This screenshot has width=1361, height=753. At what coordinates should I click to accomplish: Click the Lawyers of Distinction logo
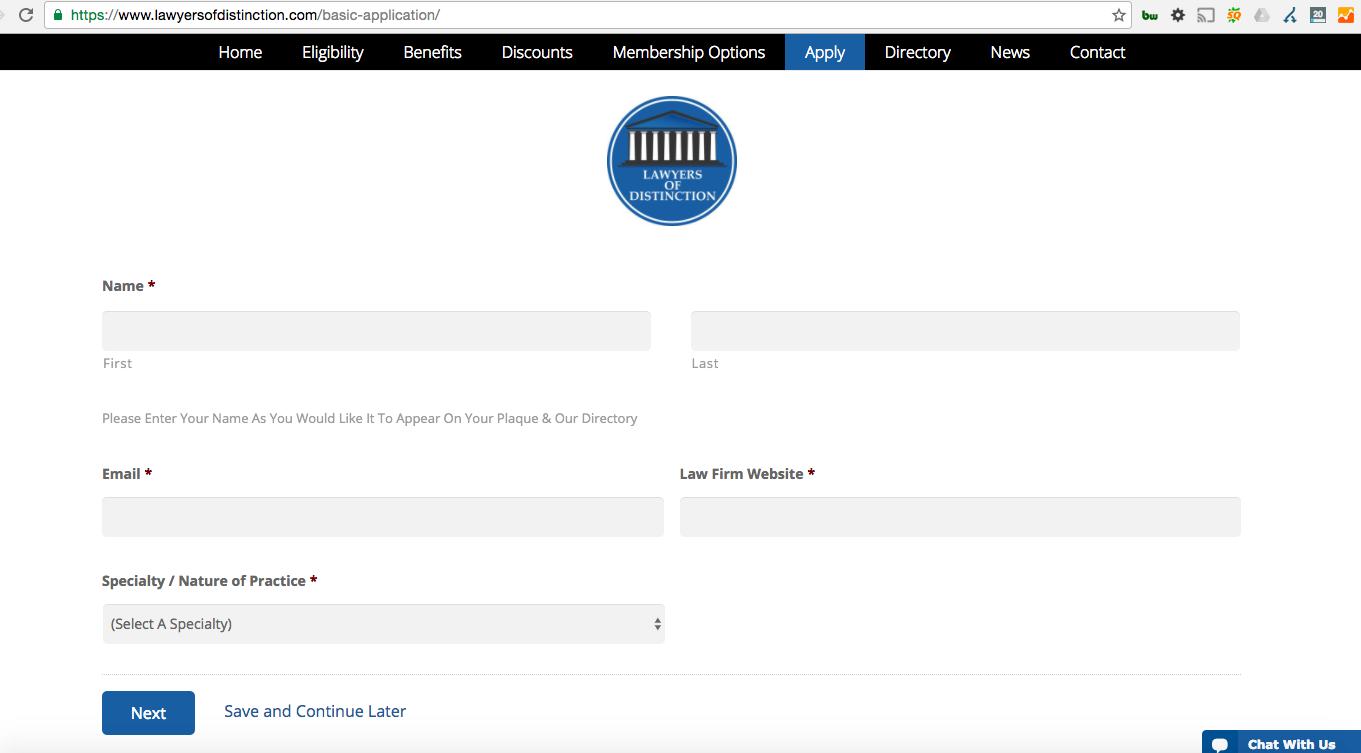tap(672, 160)
